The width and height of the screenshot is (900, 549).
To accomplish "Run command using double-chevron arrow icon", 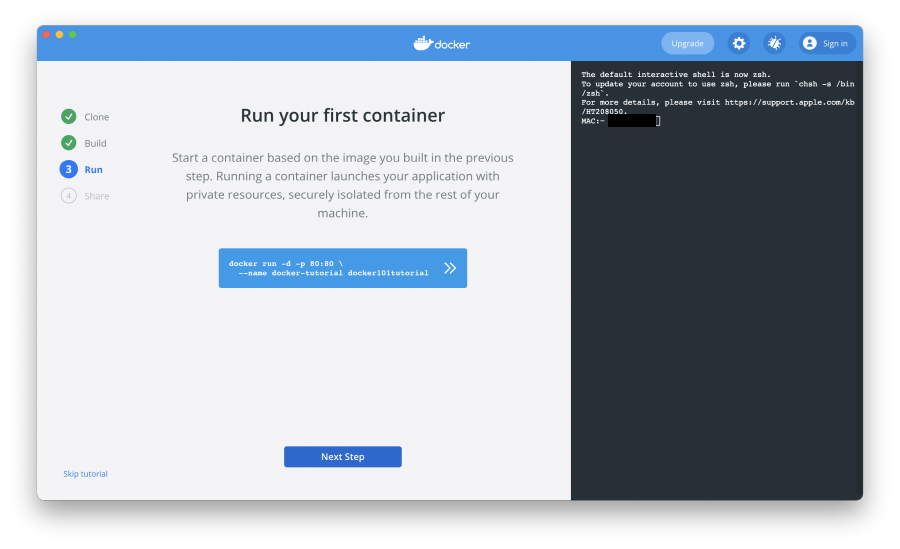I will (x=450, y=268).
